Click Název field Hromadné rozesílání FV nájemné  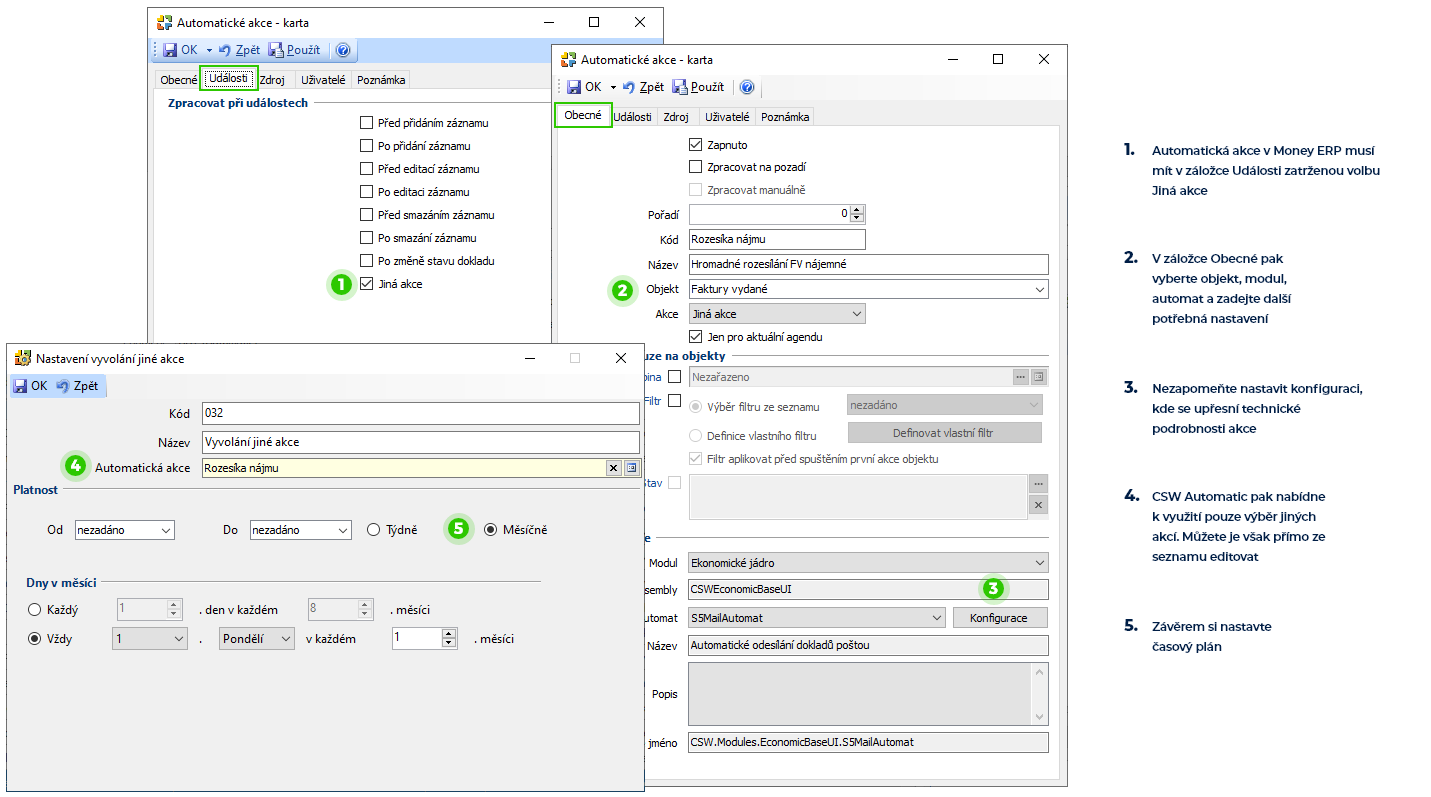pos(869,264)
